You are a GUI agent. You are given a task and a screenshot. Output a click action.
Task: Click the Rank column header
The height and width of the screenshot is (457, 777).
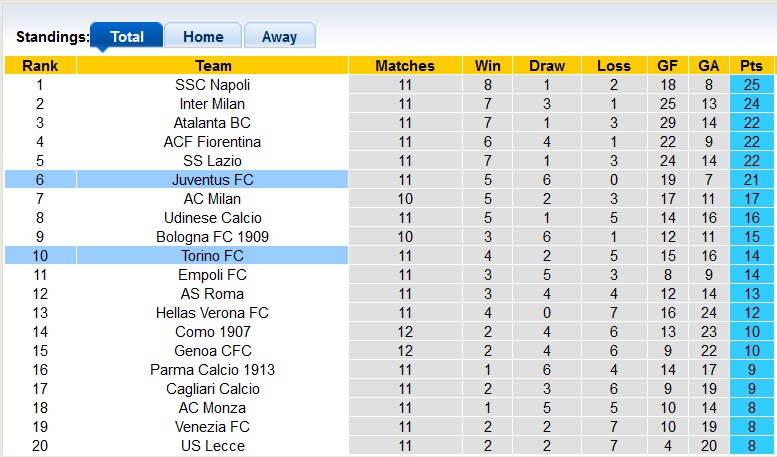[x=40, y=66]
